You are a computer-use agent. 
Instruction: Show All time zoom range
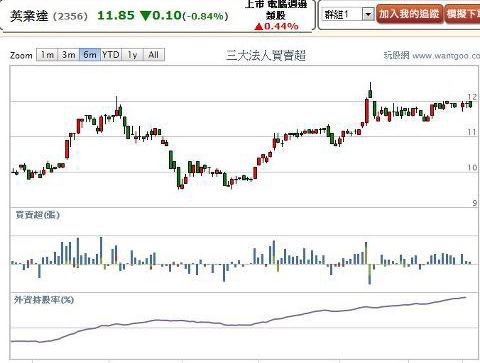[x=154, y=55]
